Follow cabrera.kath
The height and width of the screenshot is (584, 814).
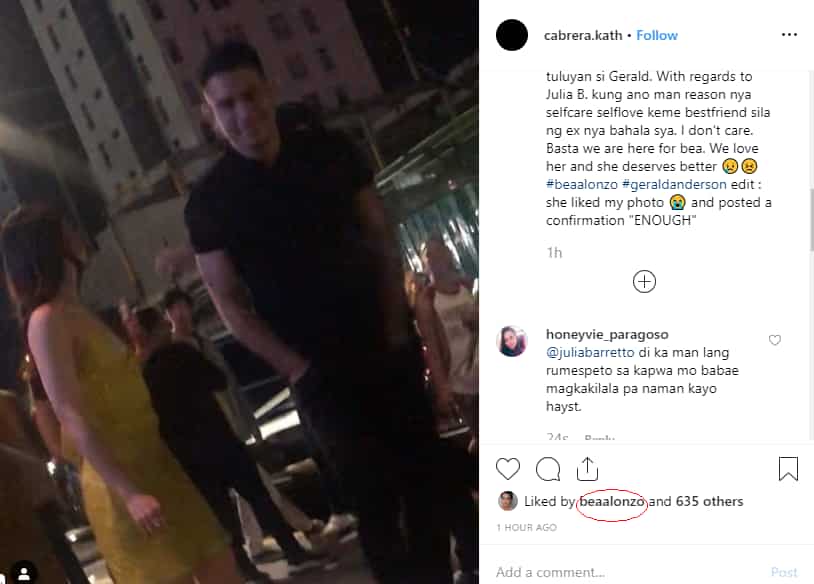pyautogui.click(x=657, y=35)
